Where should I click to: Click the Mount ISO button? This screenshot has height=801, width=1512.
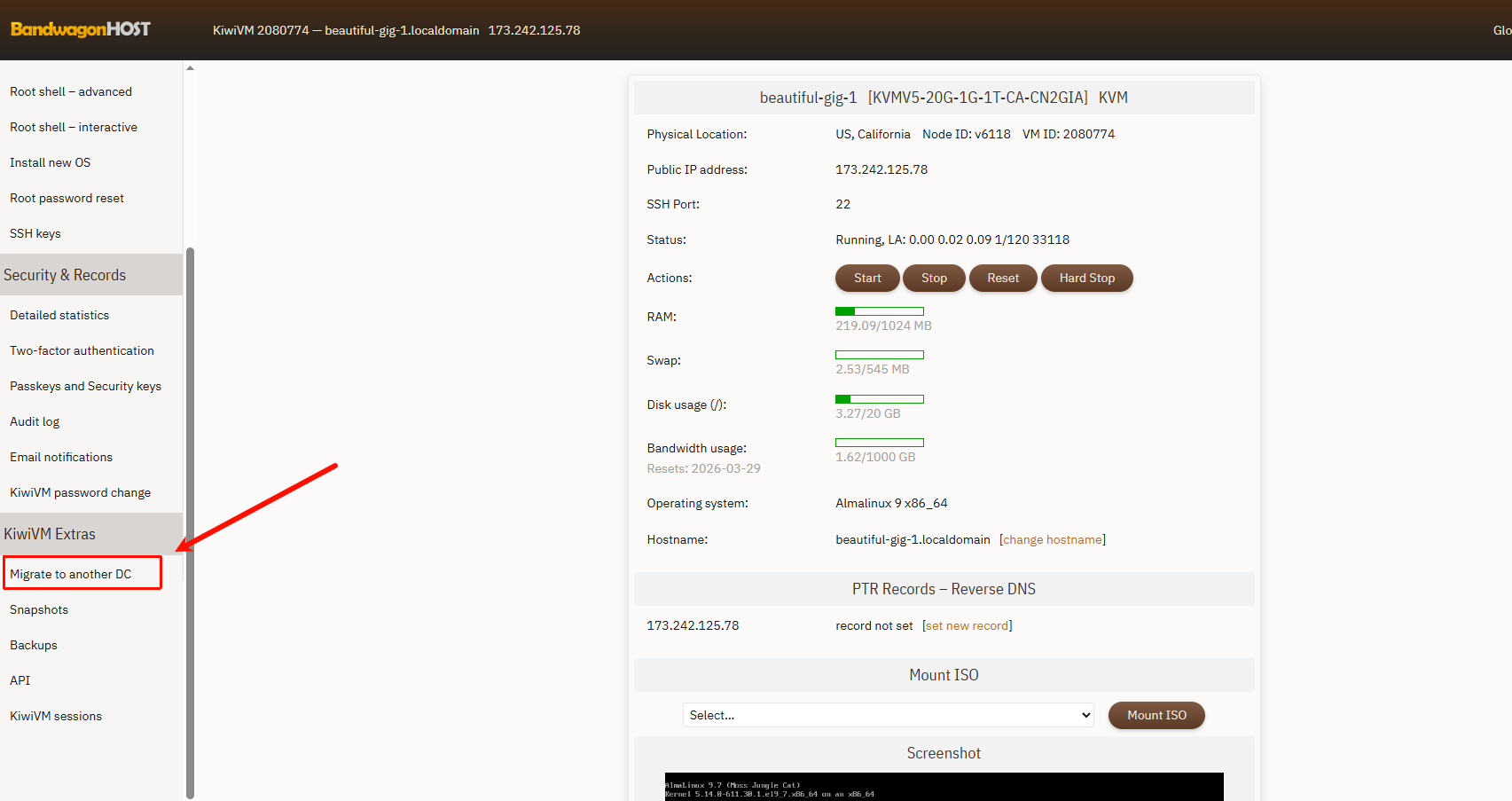coord(1156,715)
